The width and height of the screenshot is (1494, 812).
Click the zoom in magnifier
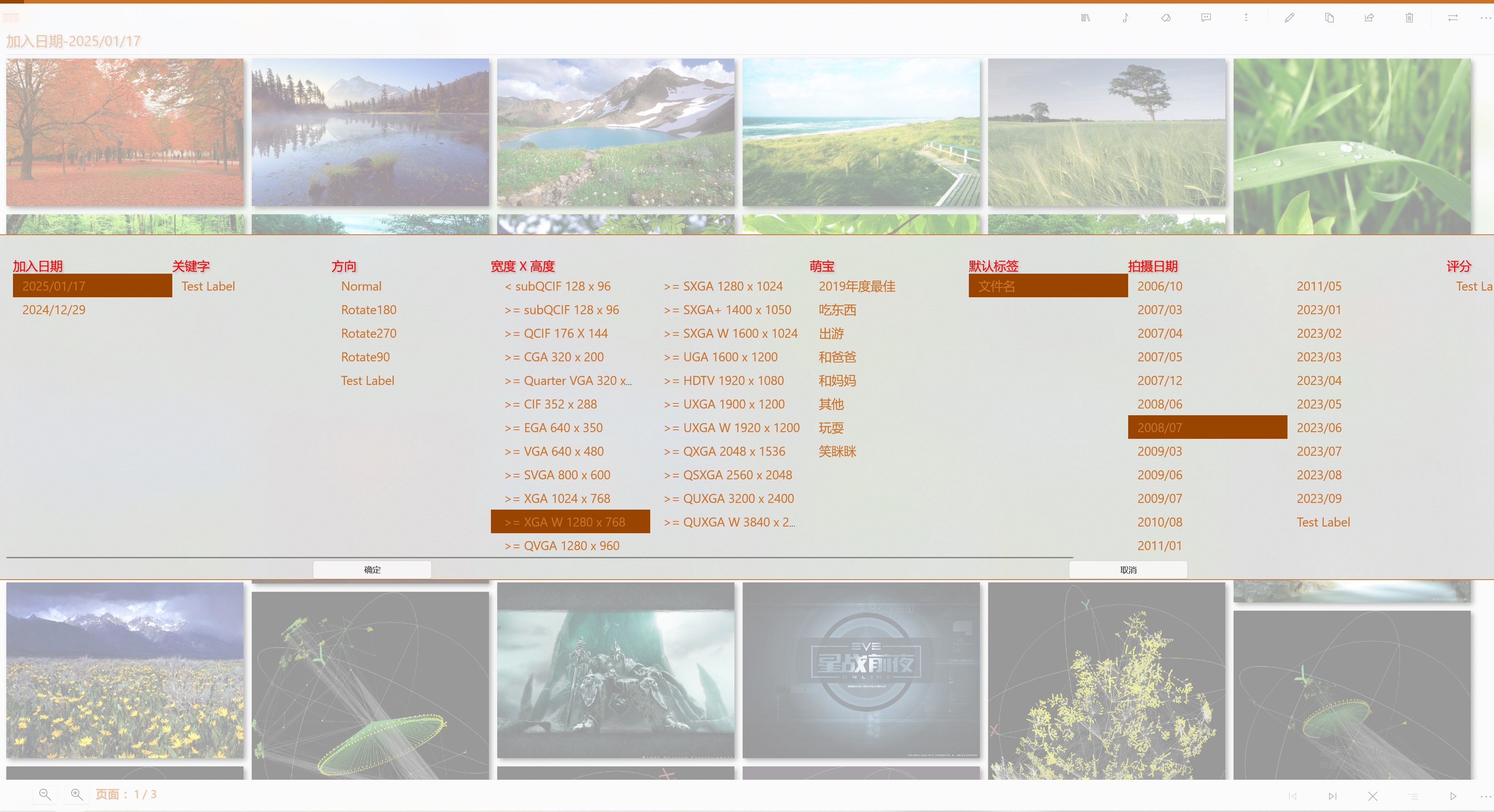tap(77, 795)
